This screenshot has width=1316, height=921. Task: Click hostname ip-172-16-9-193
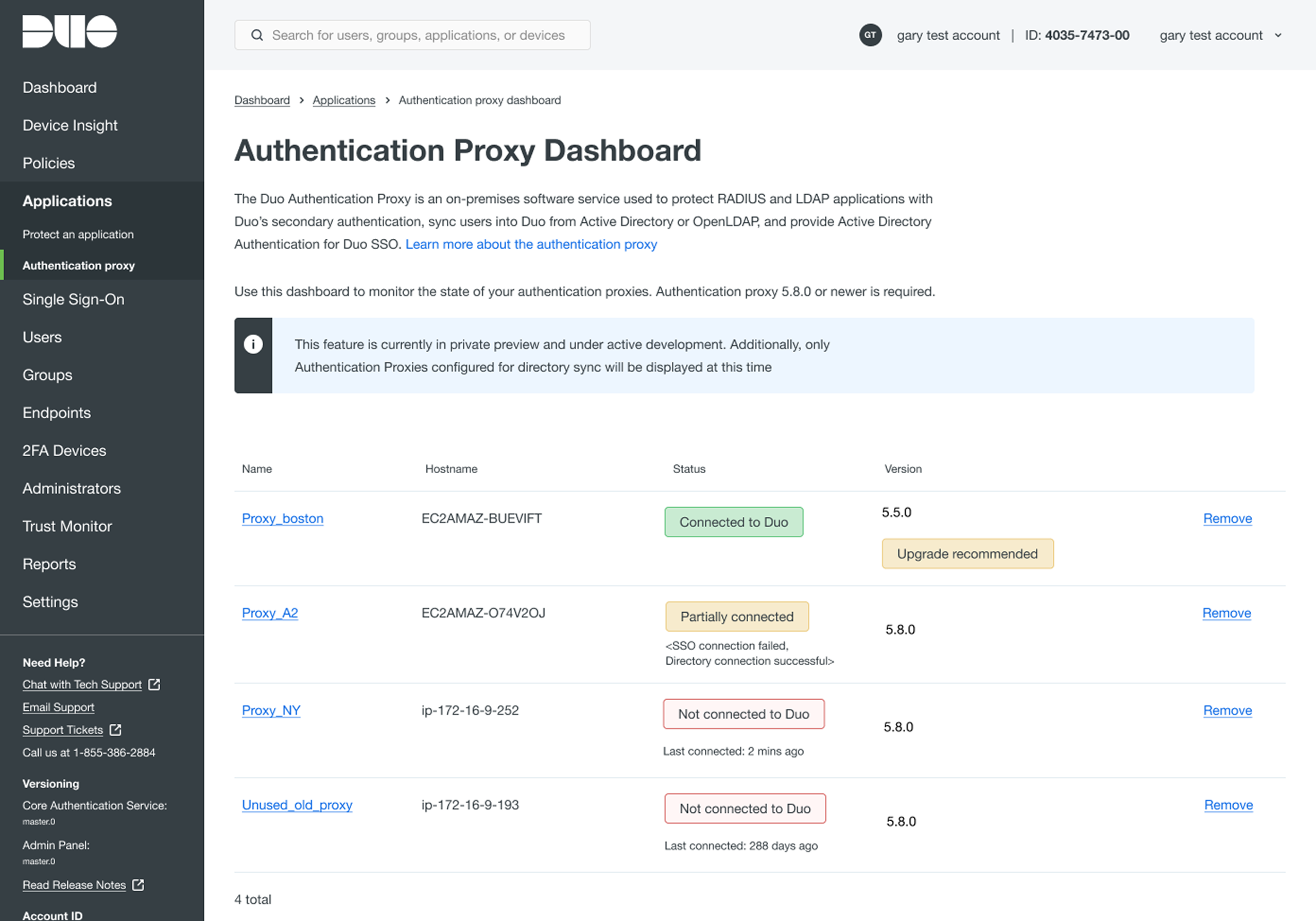[470, 805]
